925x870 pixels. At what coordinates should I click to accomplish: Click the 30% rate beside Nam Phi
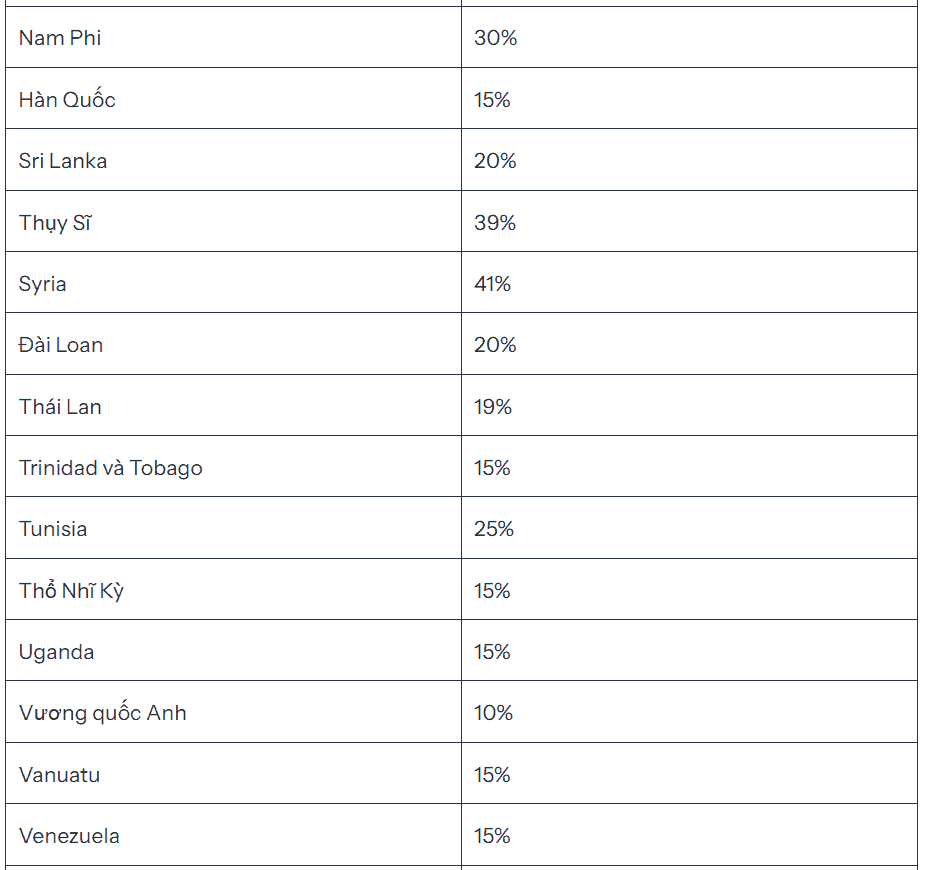tap(496, 38)
